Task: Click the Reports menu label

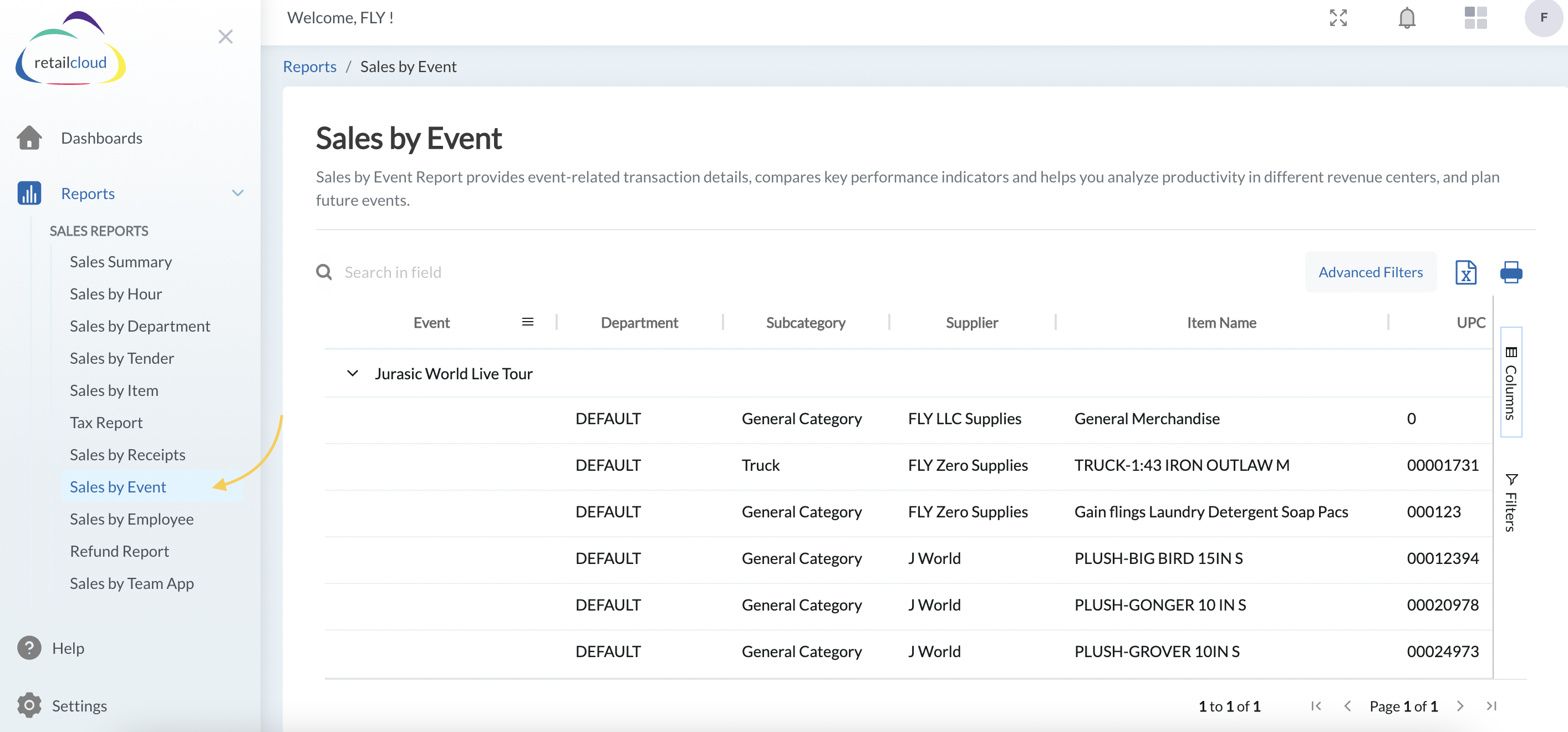Action: [x=88, y=194]
